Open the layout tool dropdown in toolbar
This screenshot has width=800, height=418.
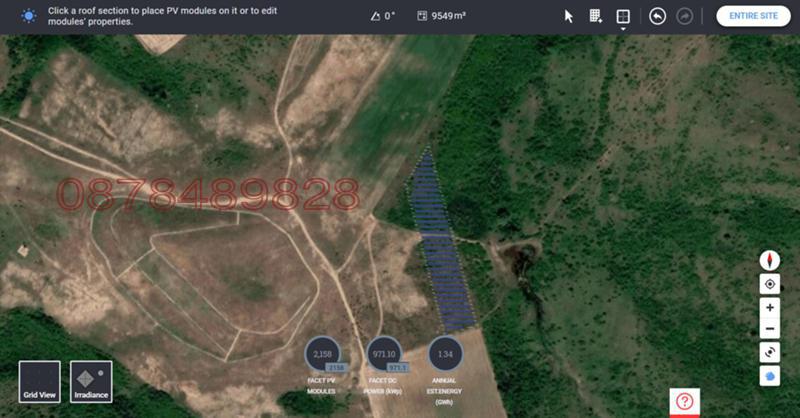(623, 17)
